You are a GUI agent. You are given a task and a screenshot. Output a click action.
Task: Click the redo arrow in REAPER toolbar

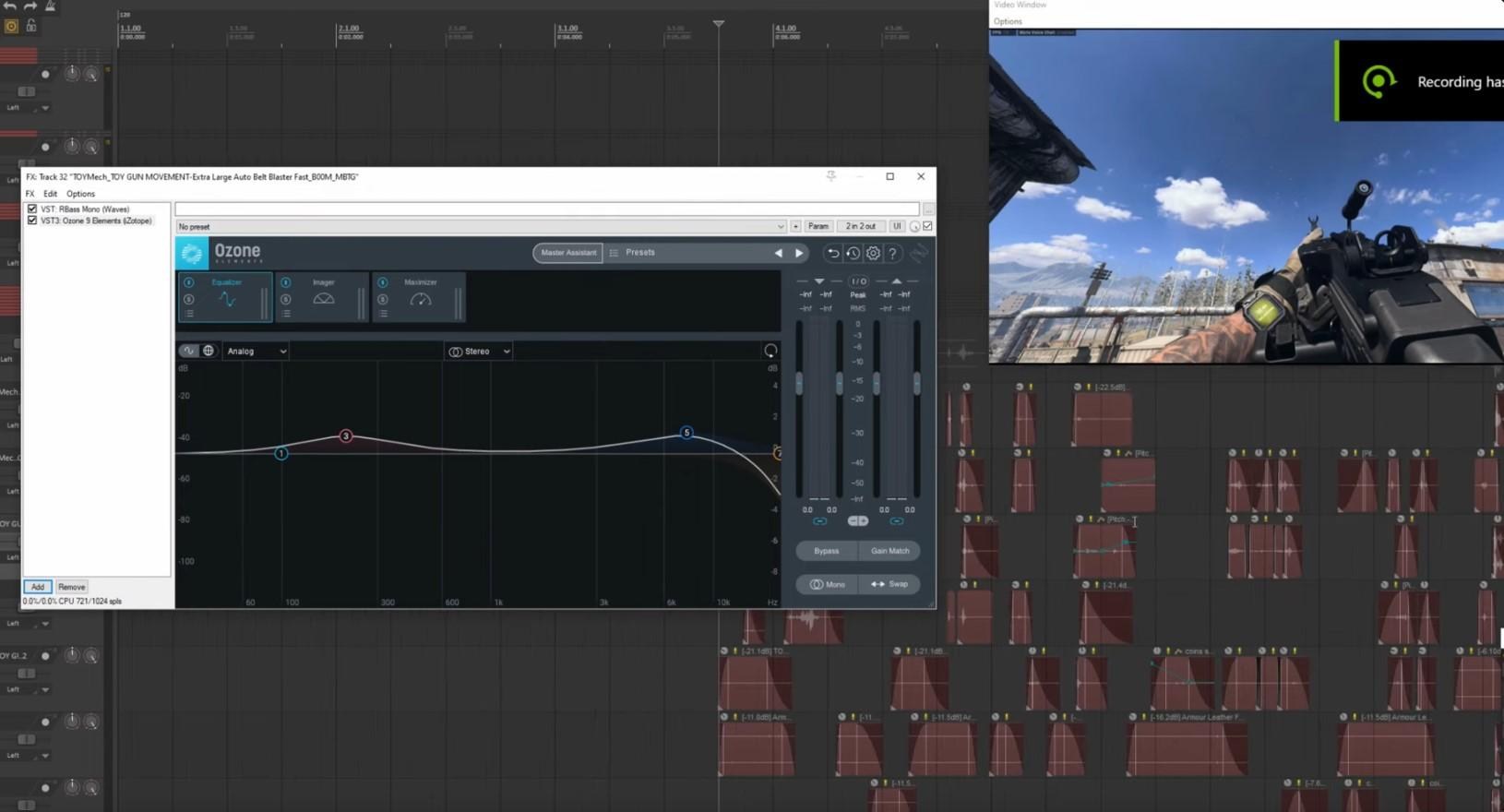tap(30, 6)
